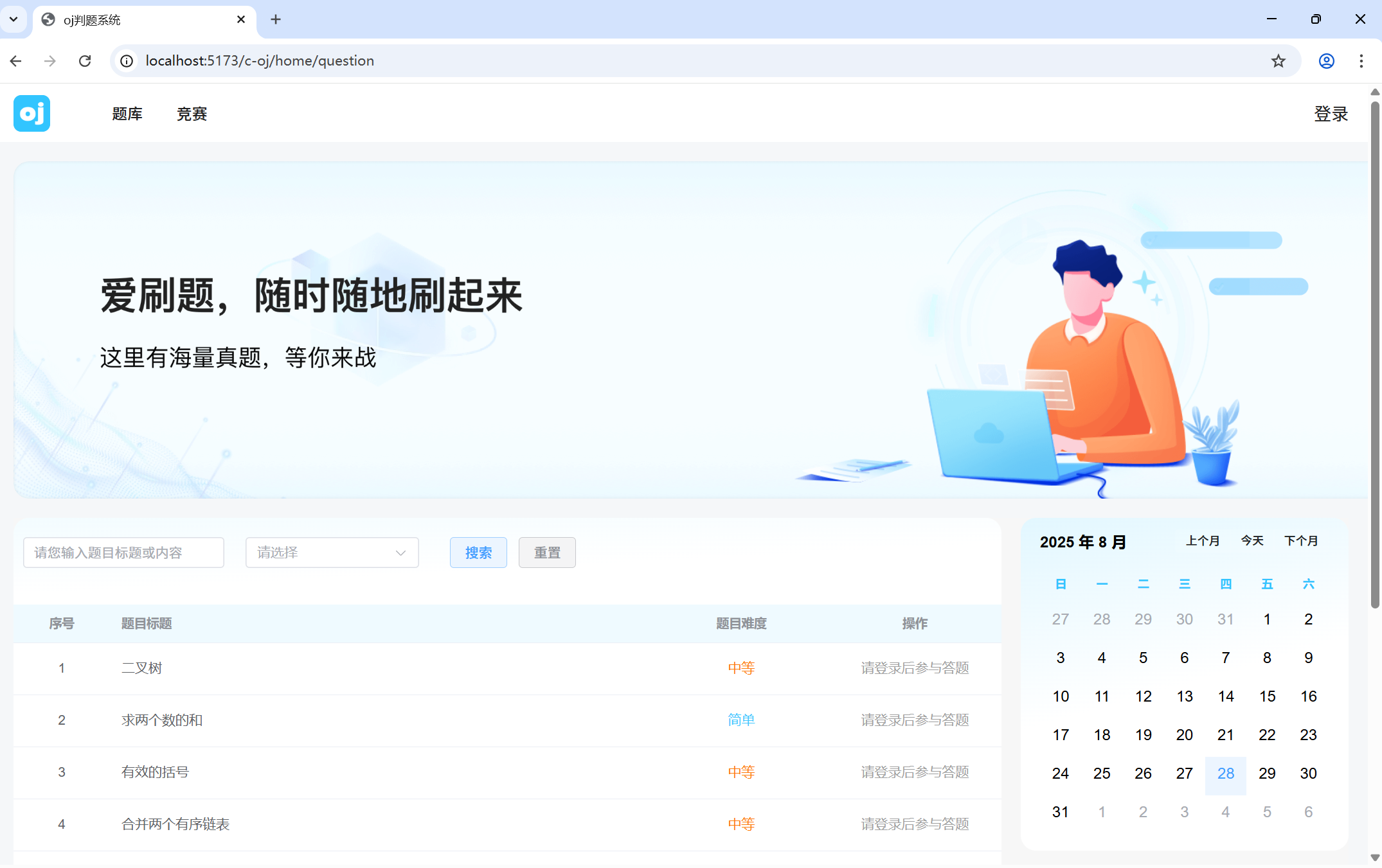View site information icon
Image resolution: width=1382 pixels, height=868 pixels.
(127, 61)
